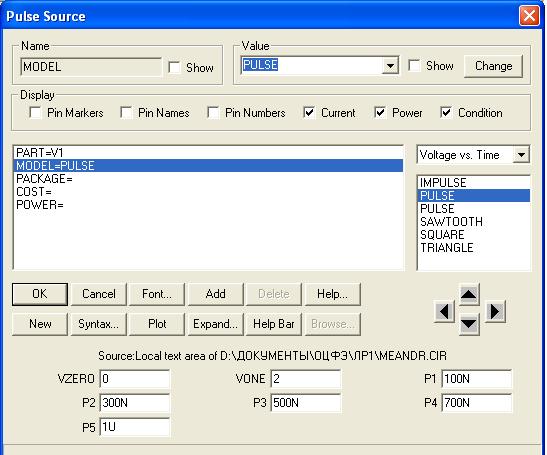547x455 pixels.
Task: Expand the Voltage vs. Time dropdown
Action: click(521, 155)
